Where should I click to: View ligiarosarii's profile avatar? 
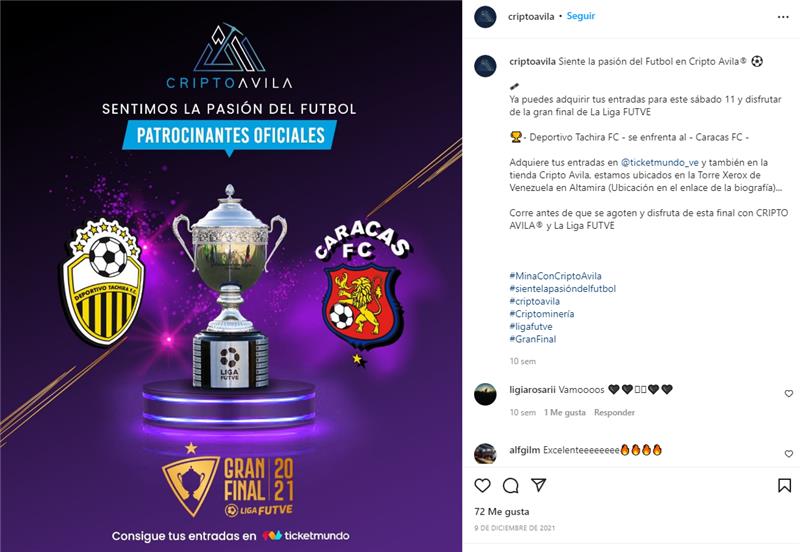point(485,394)
